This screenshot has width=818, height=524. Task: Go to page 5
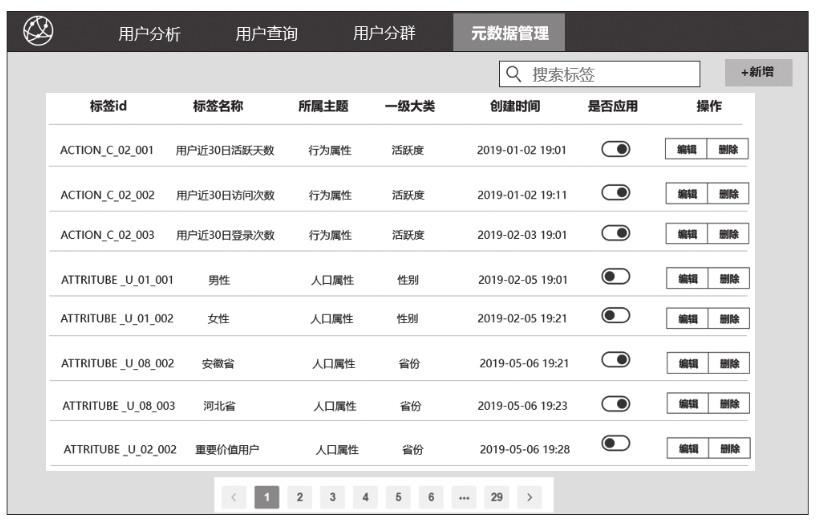[398, 497]
